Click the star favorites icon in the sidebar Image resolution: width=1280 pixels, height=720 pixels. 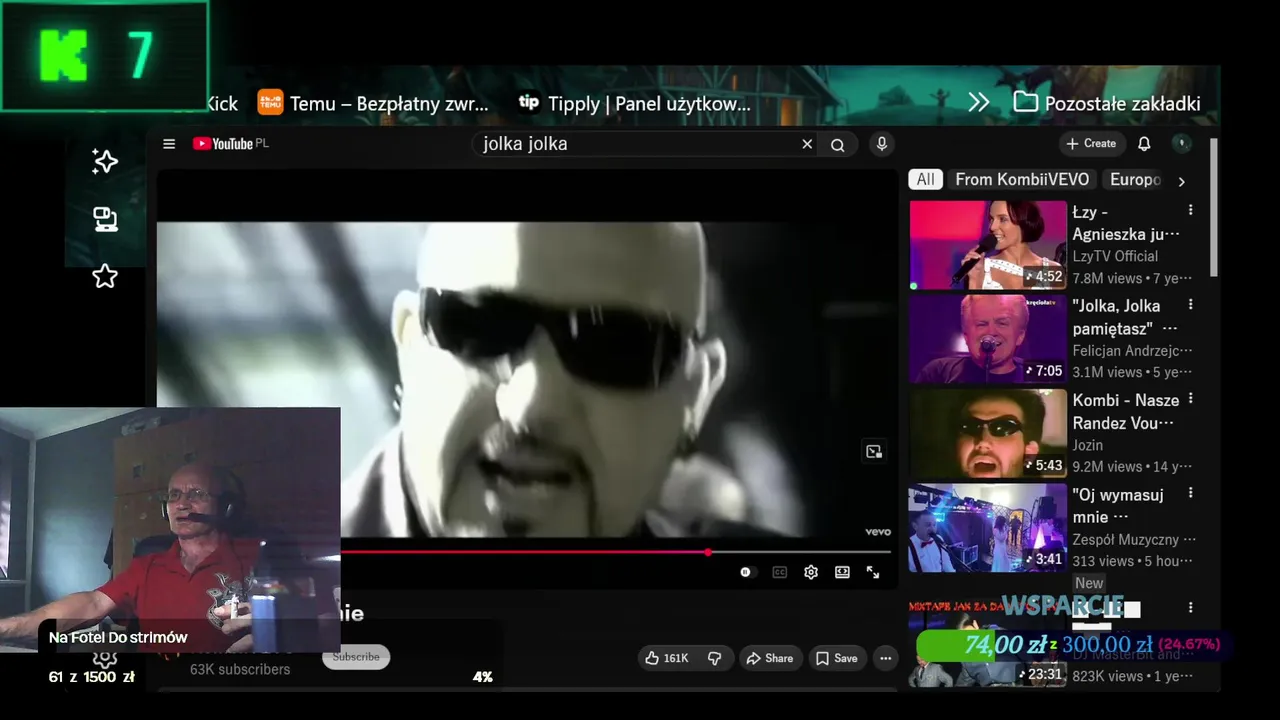point(105,276)
